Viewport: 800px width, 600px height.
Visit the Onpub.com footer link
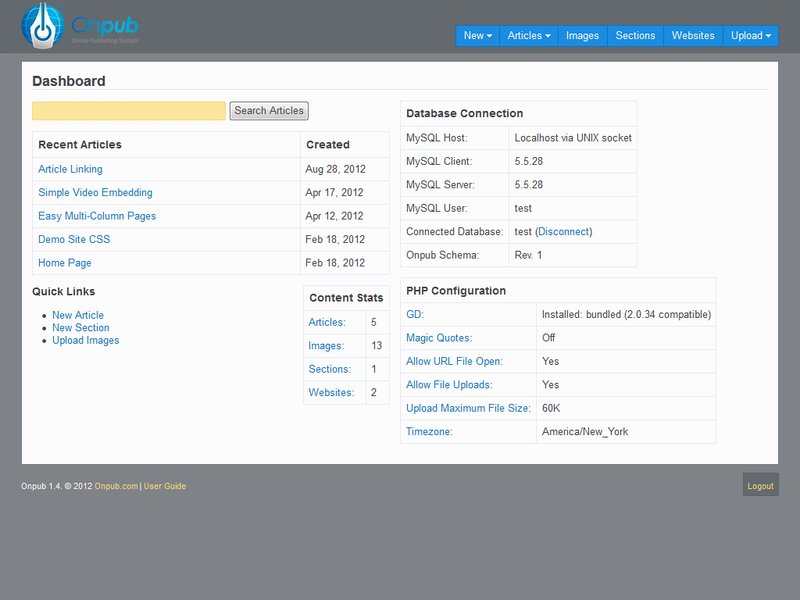[x=116, y=486]
